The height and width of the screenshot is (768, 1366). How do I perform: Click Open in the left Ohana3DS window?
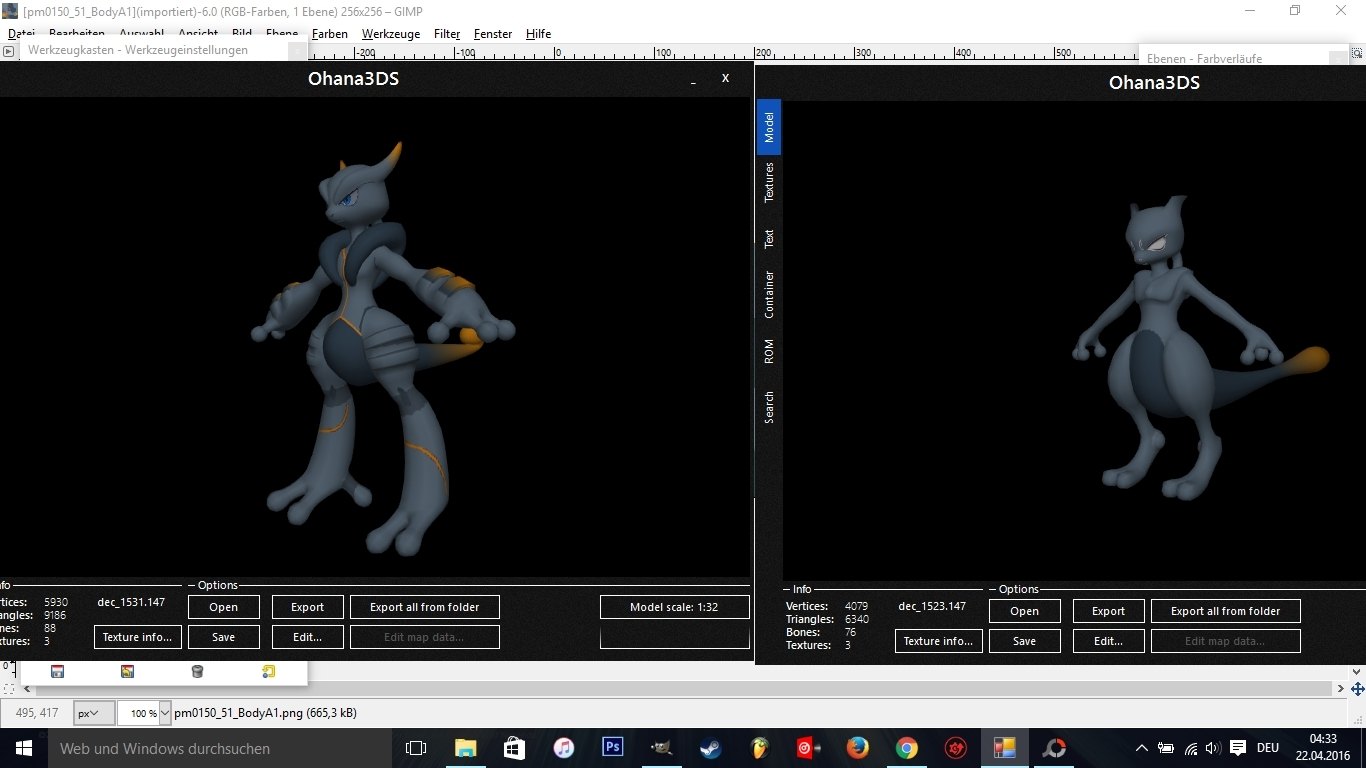pyautogui.click(x=224, y=607)
